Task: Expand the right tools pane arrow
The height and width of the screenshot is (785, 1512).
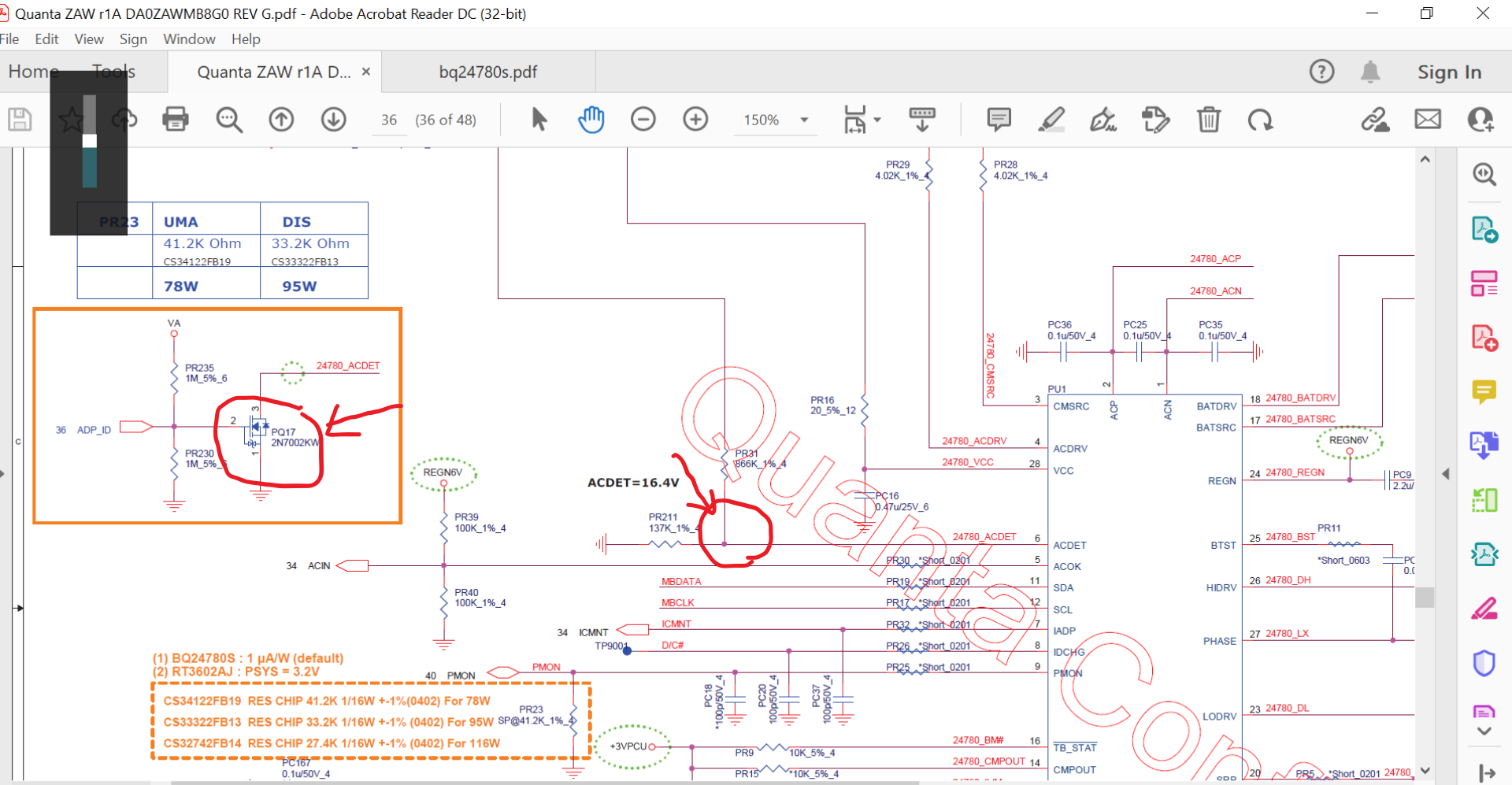Action: click(1446, 474)
